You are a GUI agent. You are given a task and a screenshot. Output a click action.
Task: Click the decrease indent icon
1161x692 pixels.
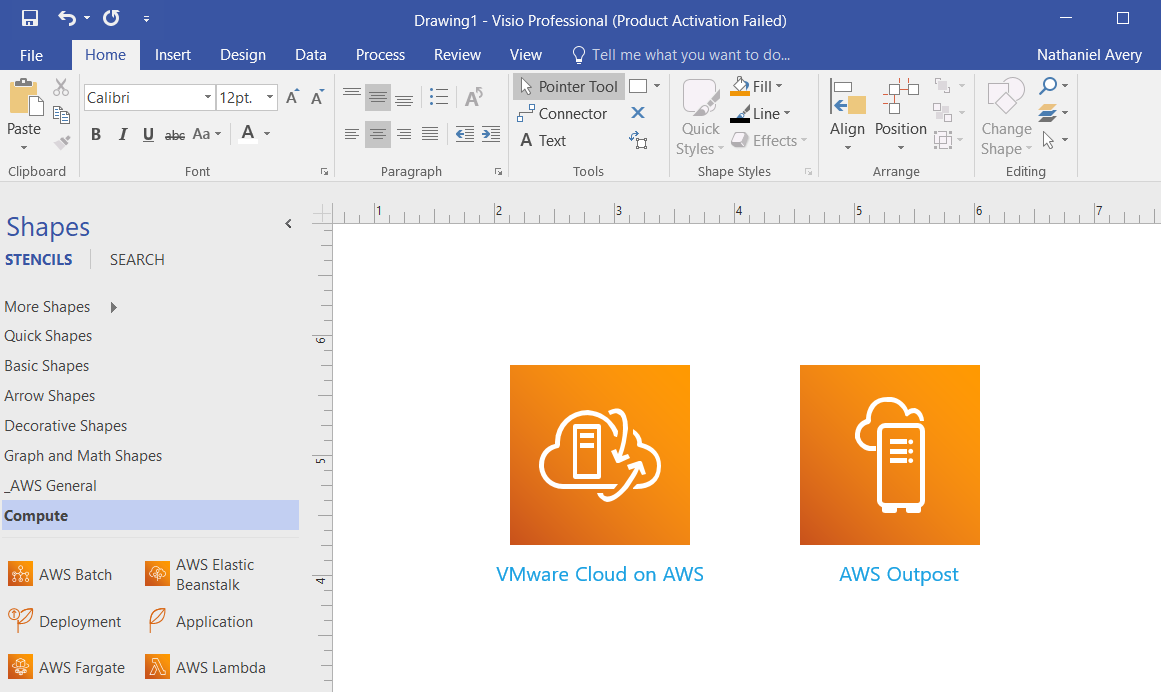(x=464, y=134)
